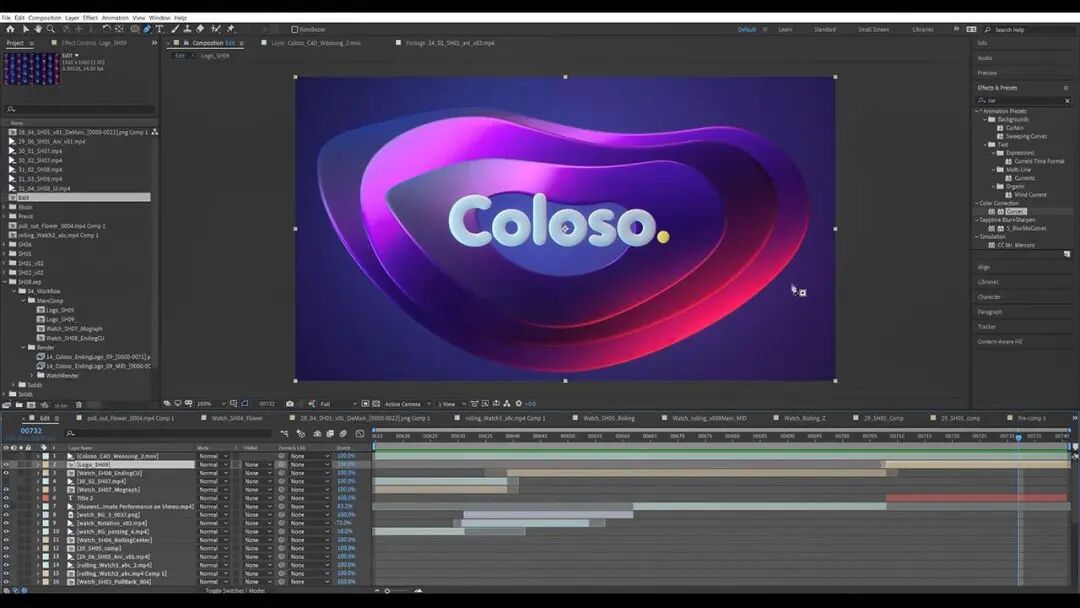Enable Motion Blur switch in timeline header
The width and height of the screenshot is (1080, 608).
343,433
